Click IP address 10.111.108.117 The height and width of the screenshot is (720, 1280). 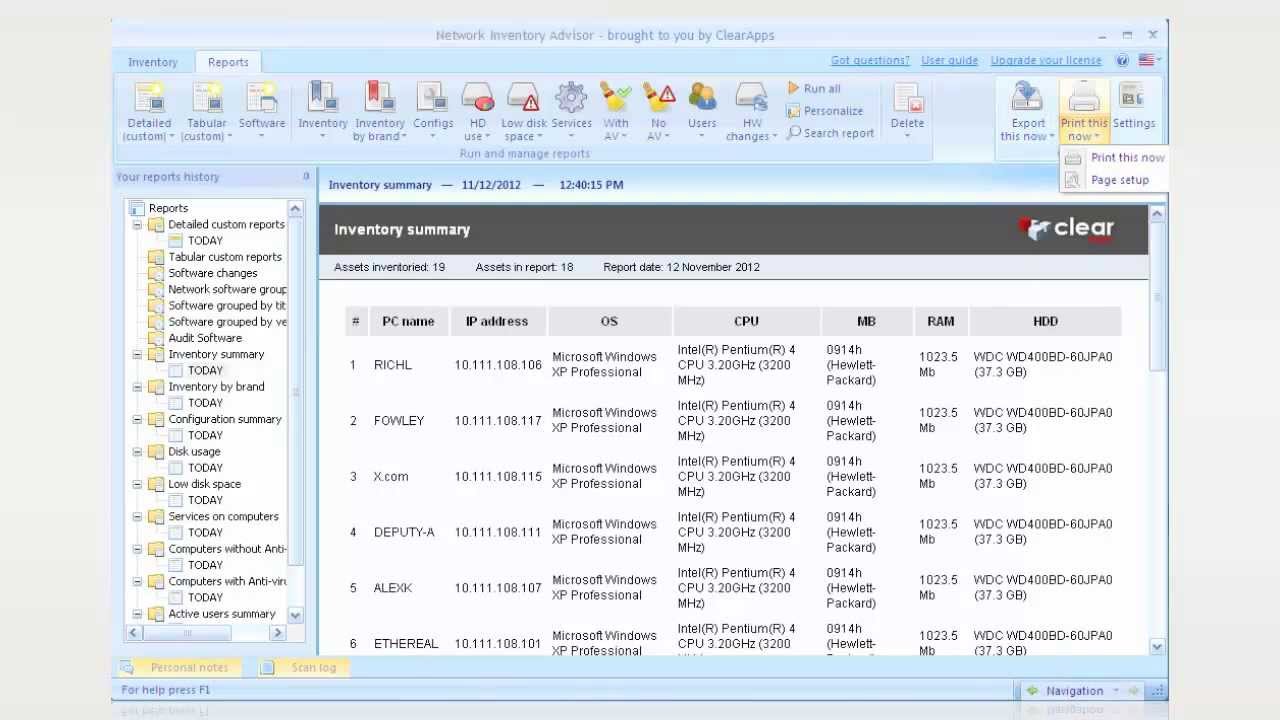498,421
